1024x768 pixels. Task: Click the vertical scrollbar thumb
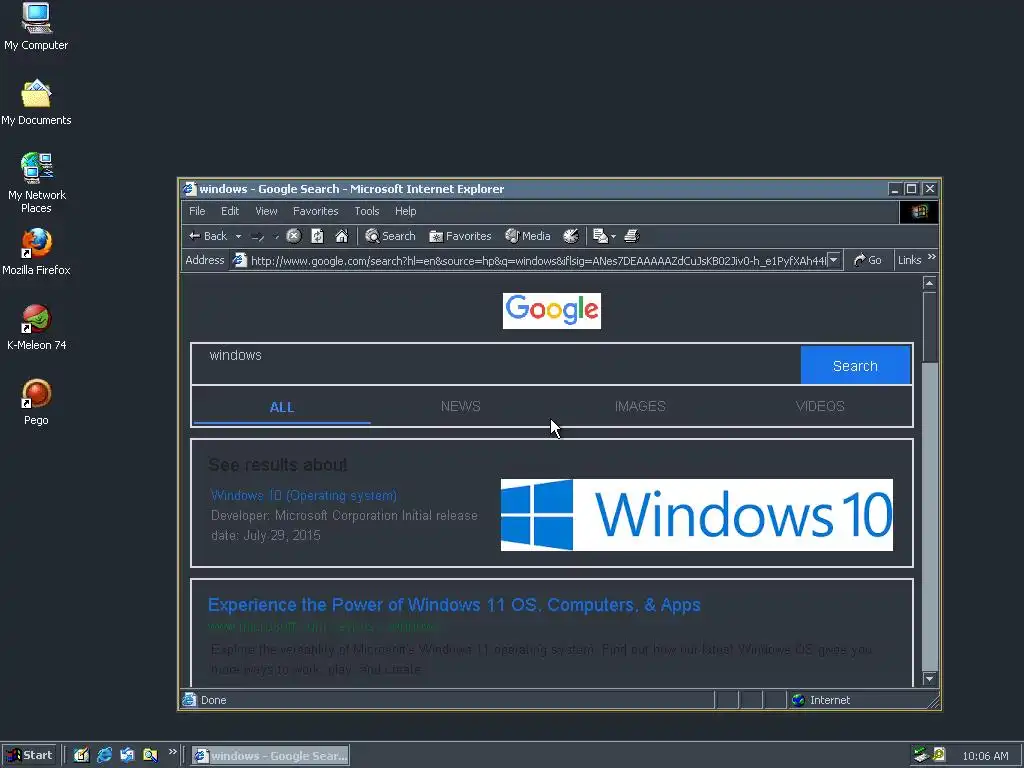(929, 327)
